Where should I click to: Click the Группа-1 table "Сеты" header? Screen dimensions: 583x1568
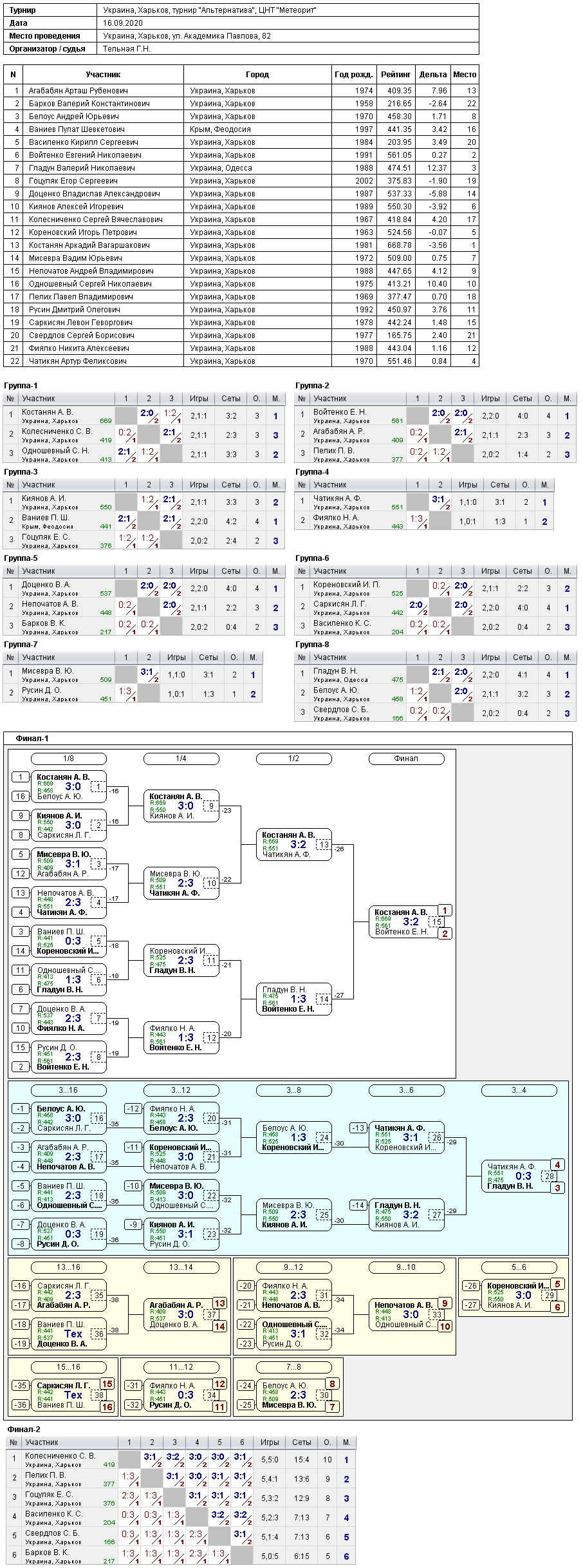point(231,399)
